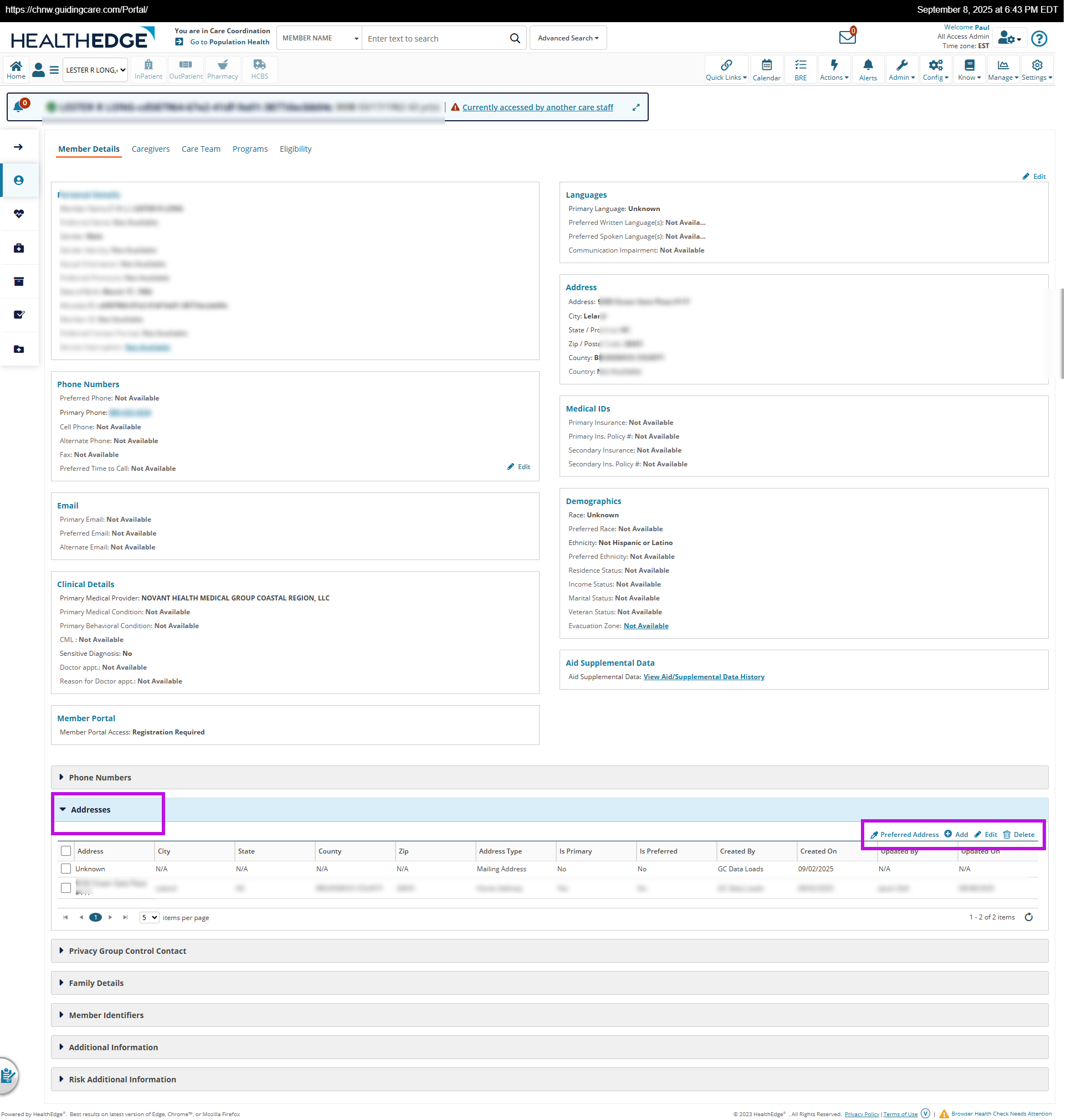This screenshot has height=1120, width=1072.
Task: Click View Aid/Supplemental Data History link
Action: (704, 676)
